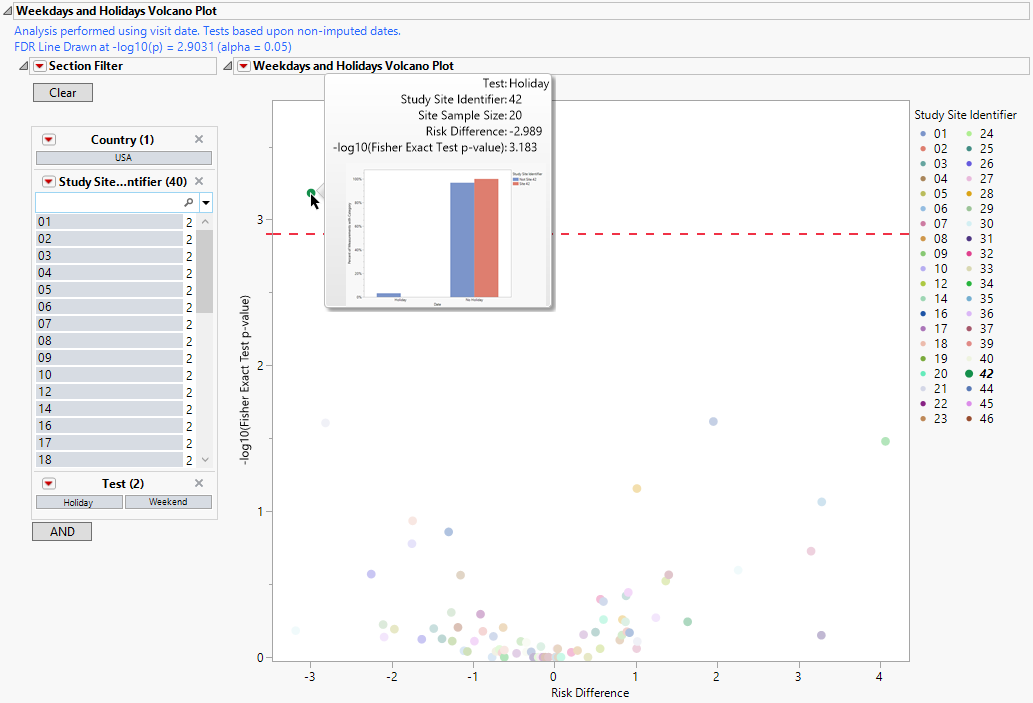
Task: Toggle the USA country filter
Action: click(x=124, y=158)
